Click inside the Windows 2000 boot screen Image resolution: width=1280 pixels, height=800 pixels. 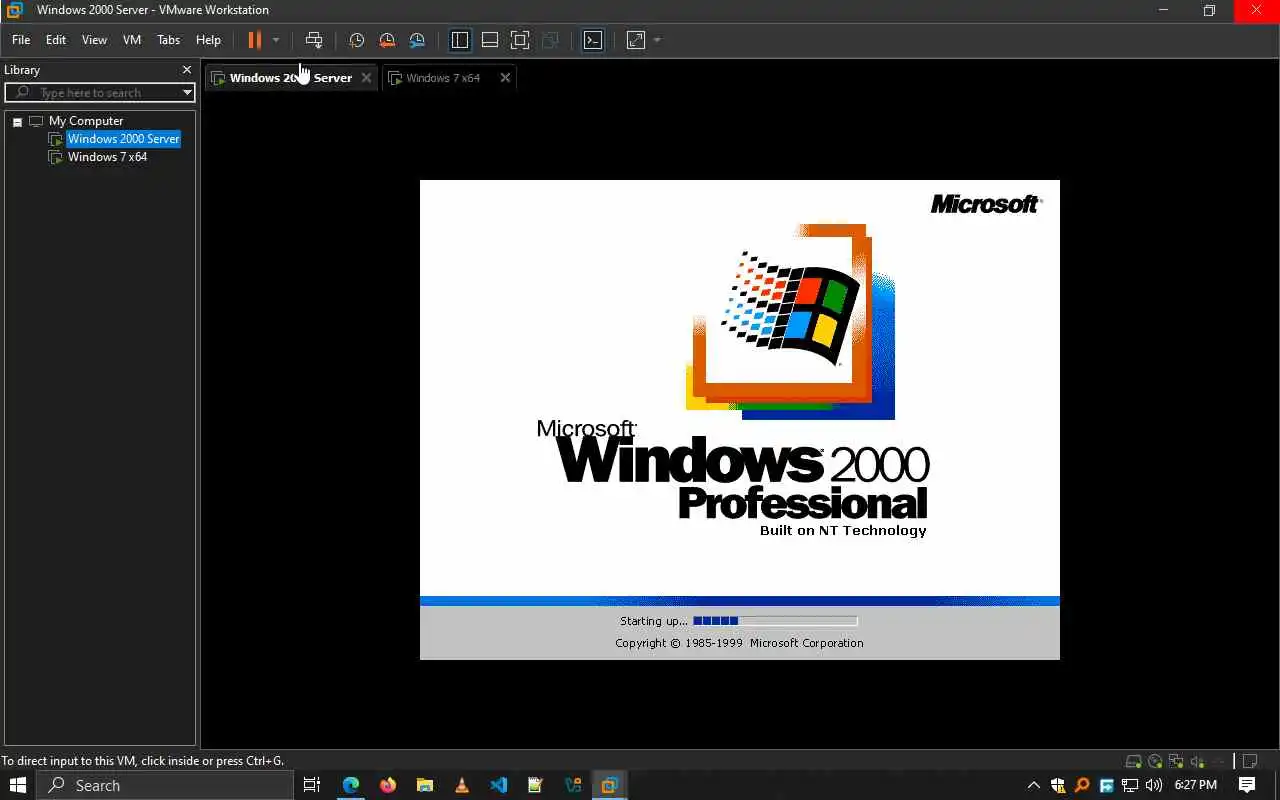(740, 420)
